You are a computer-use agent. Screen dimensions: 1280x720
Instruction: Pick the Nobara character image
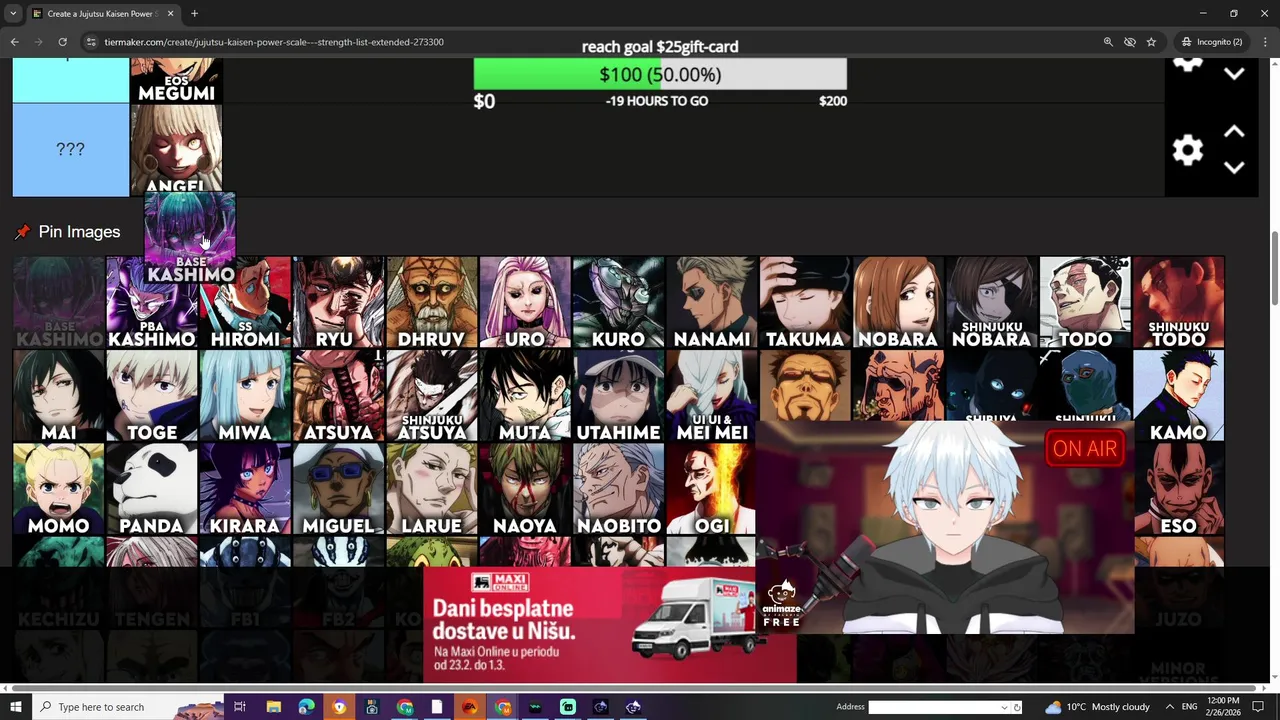click(898, 302)
